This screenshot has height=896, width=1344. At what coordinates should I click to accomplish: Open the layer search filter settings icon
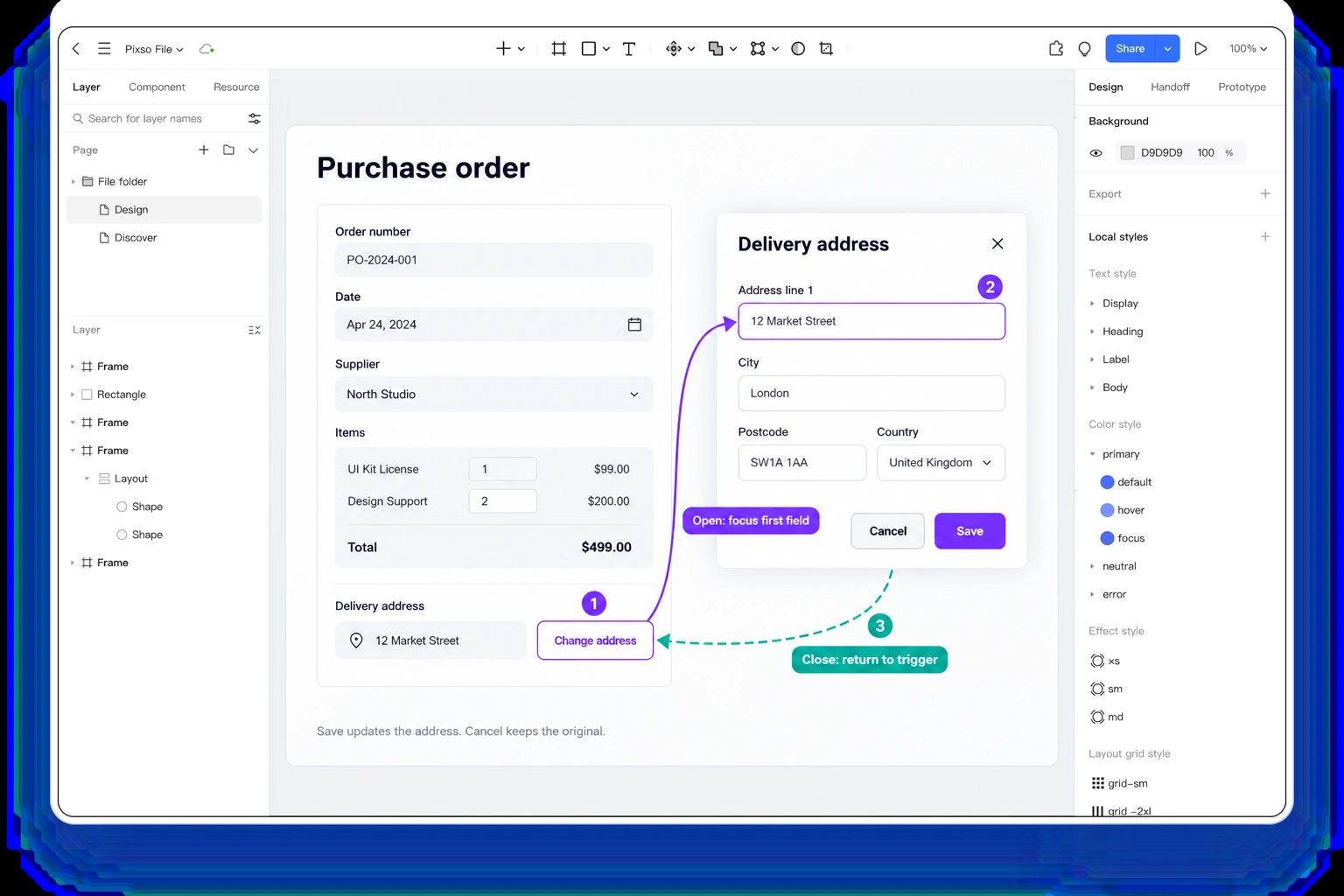255,119
